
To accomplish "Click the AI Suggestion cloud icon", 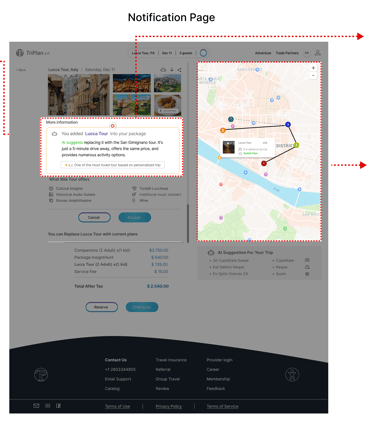I will (x=211, y=252).
